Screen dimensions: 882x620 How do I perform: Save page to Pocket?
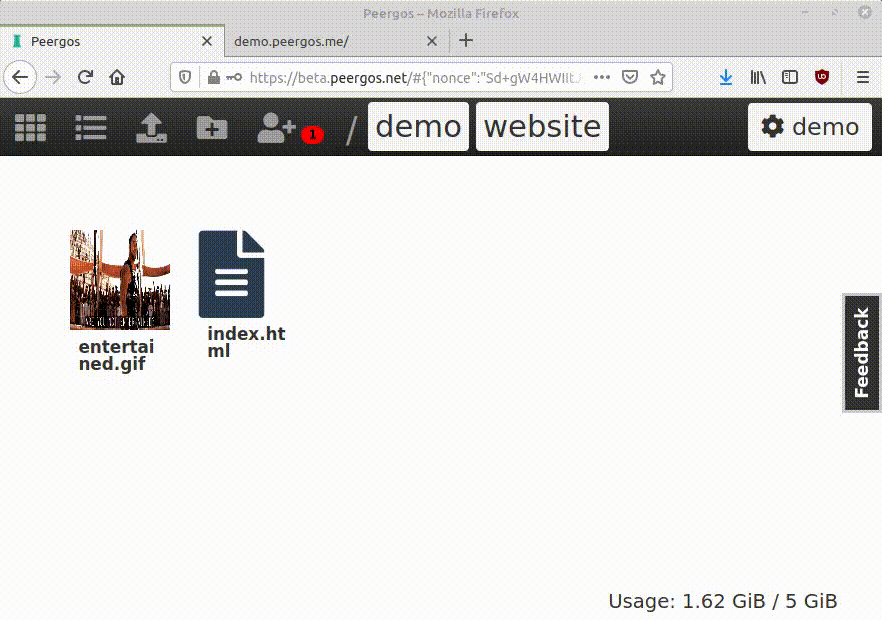[x=630, y=77]
